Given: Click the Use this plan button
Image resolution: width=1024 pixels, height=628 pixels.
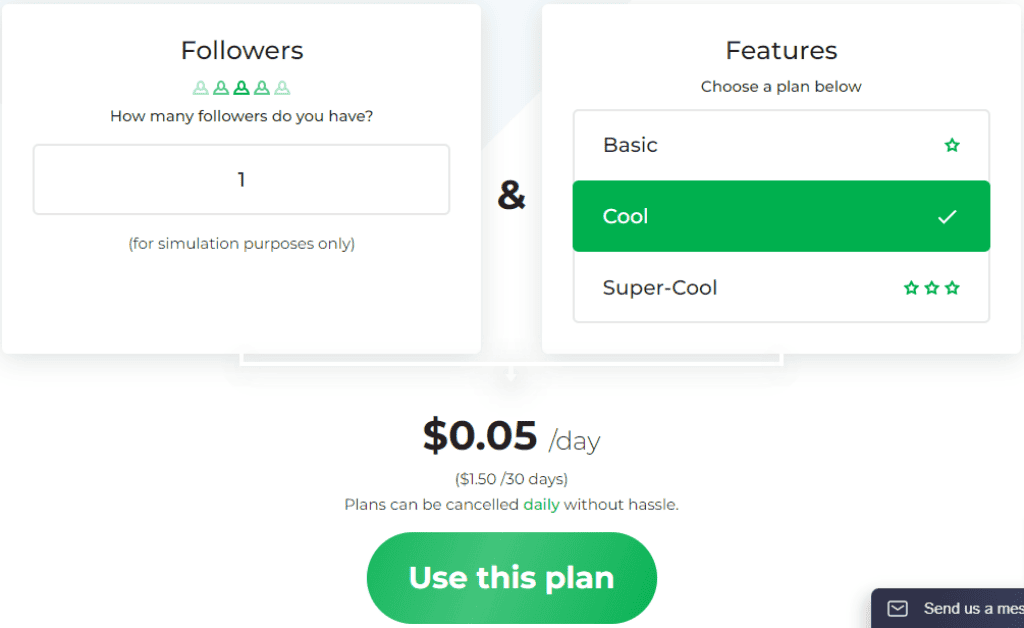Looking at the screenshot, I should point(511,578).
